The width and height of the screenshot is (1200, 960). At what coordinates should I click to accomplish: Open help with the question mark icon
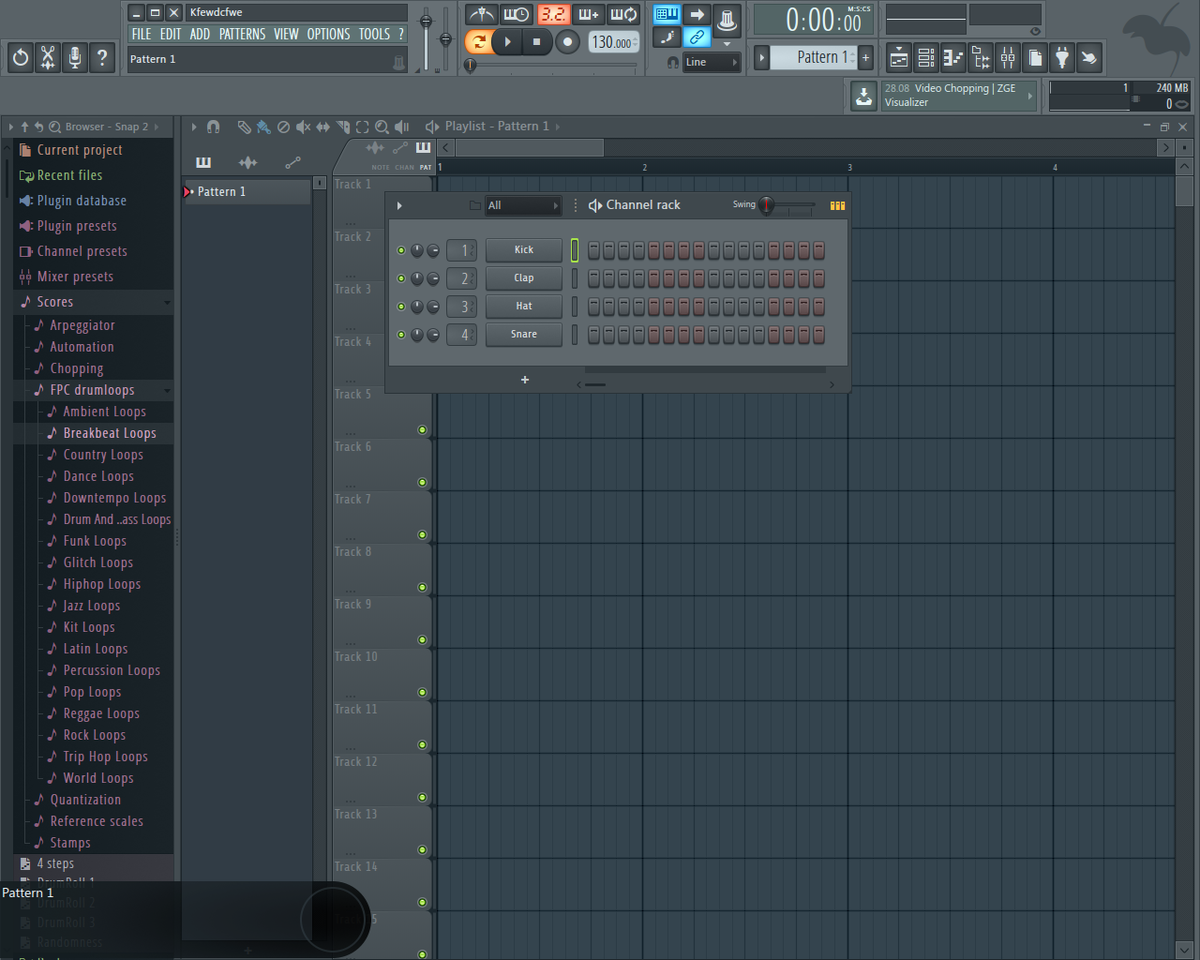click(x=102, y=58)
